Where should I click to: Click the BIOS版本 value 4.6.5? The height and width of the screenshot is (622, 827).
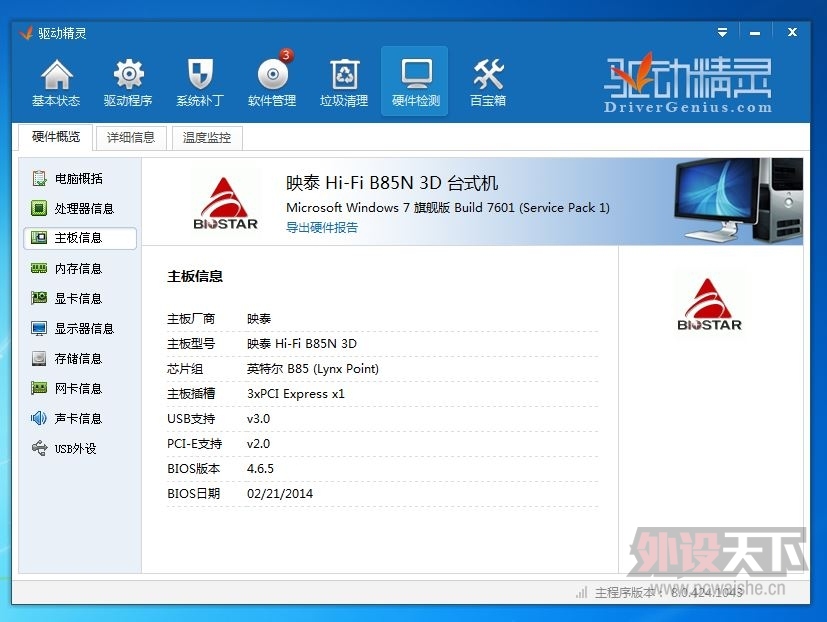click(x=260, y=468)
